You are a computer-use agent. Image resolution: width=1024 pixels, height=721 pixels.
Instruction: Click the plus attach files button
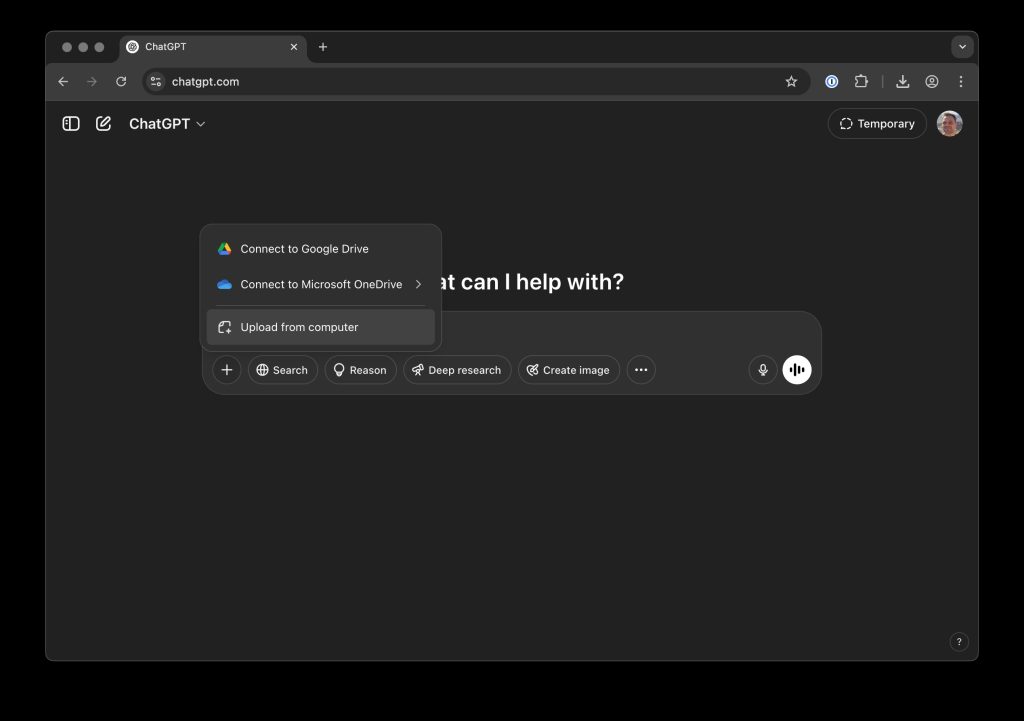click(x=227, y=370)
